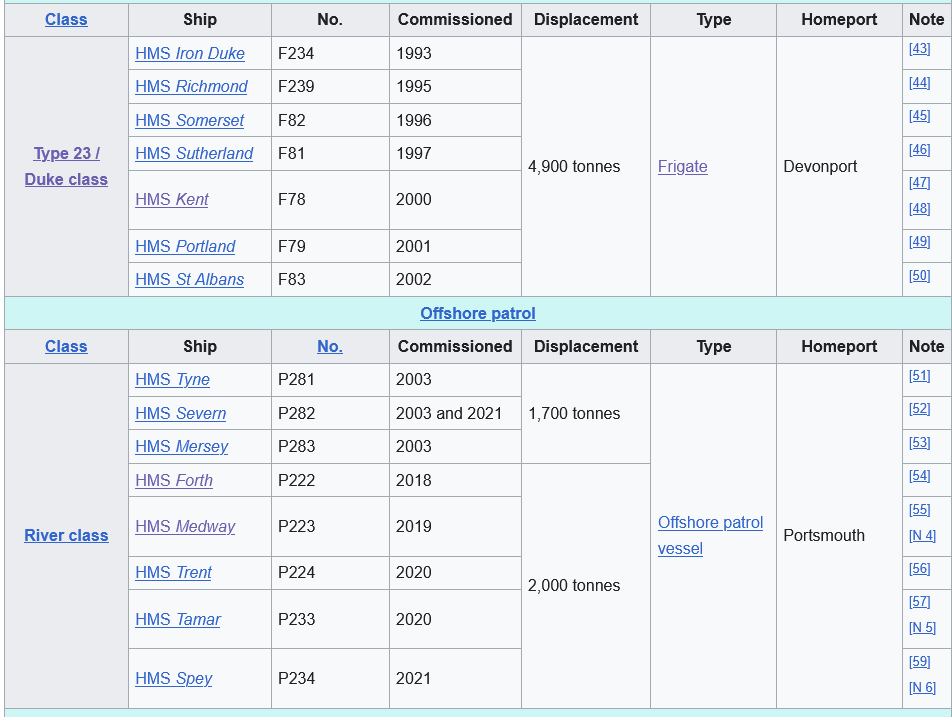Open the HMS Medway link
The image size is (952, 717).
(185, 526)
